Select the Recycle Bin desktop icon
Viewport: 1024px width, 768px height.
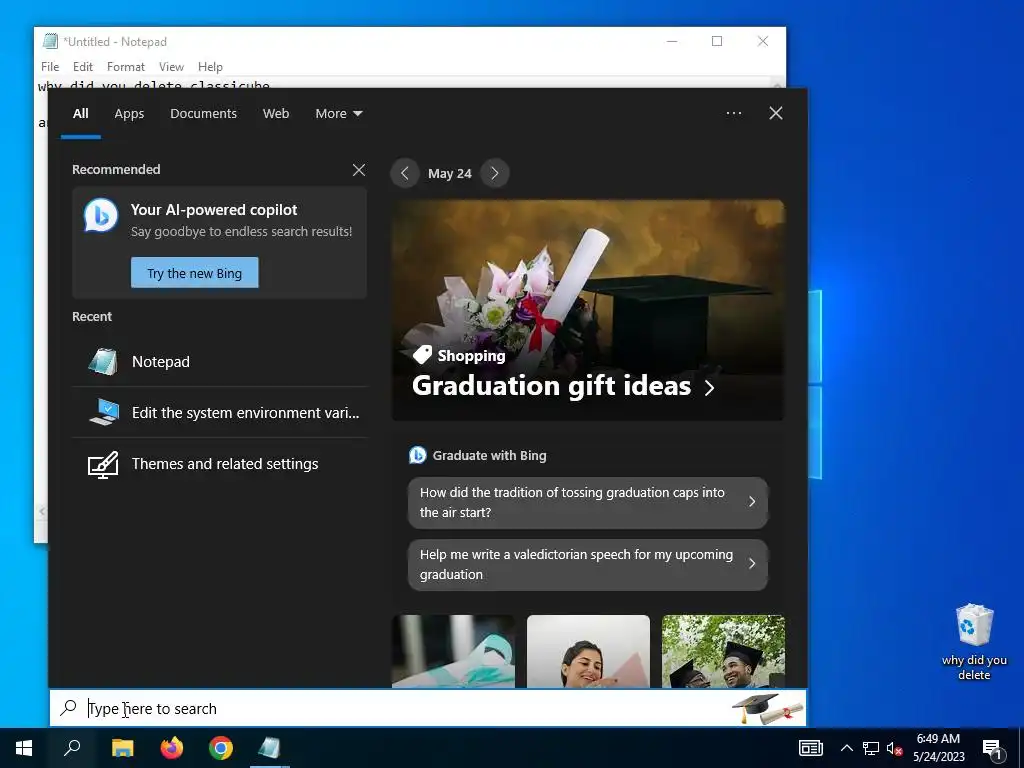pos(974,642)
